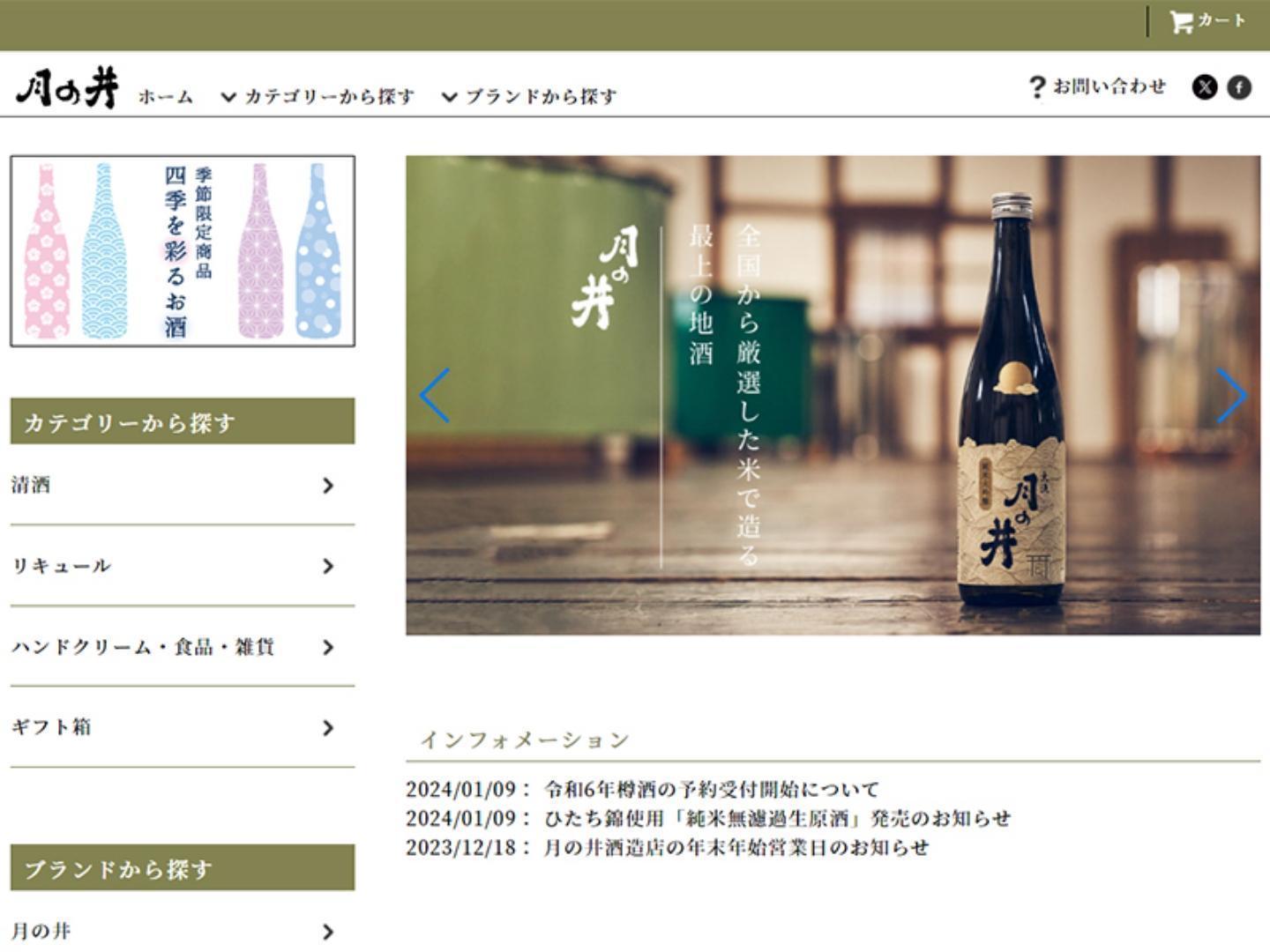1270x952 pixels.
Task: Open news 純米無濾過生原酒 発売のお知らせ
Action: 777,818
